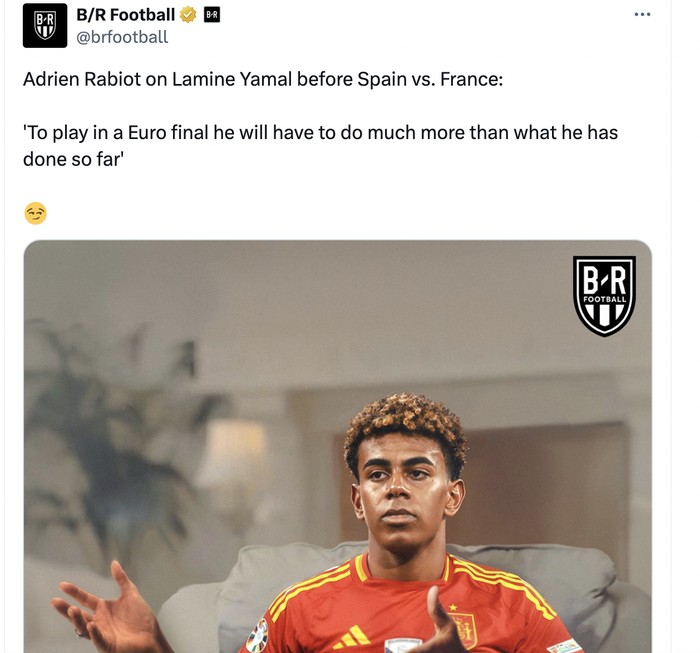This screenshot has height=653, width=700.
Task: Click the 'done so far' text line
Action: [73, 160]
